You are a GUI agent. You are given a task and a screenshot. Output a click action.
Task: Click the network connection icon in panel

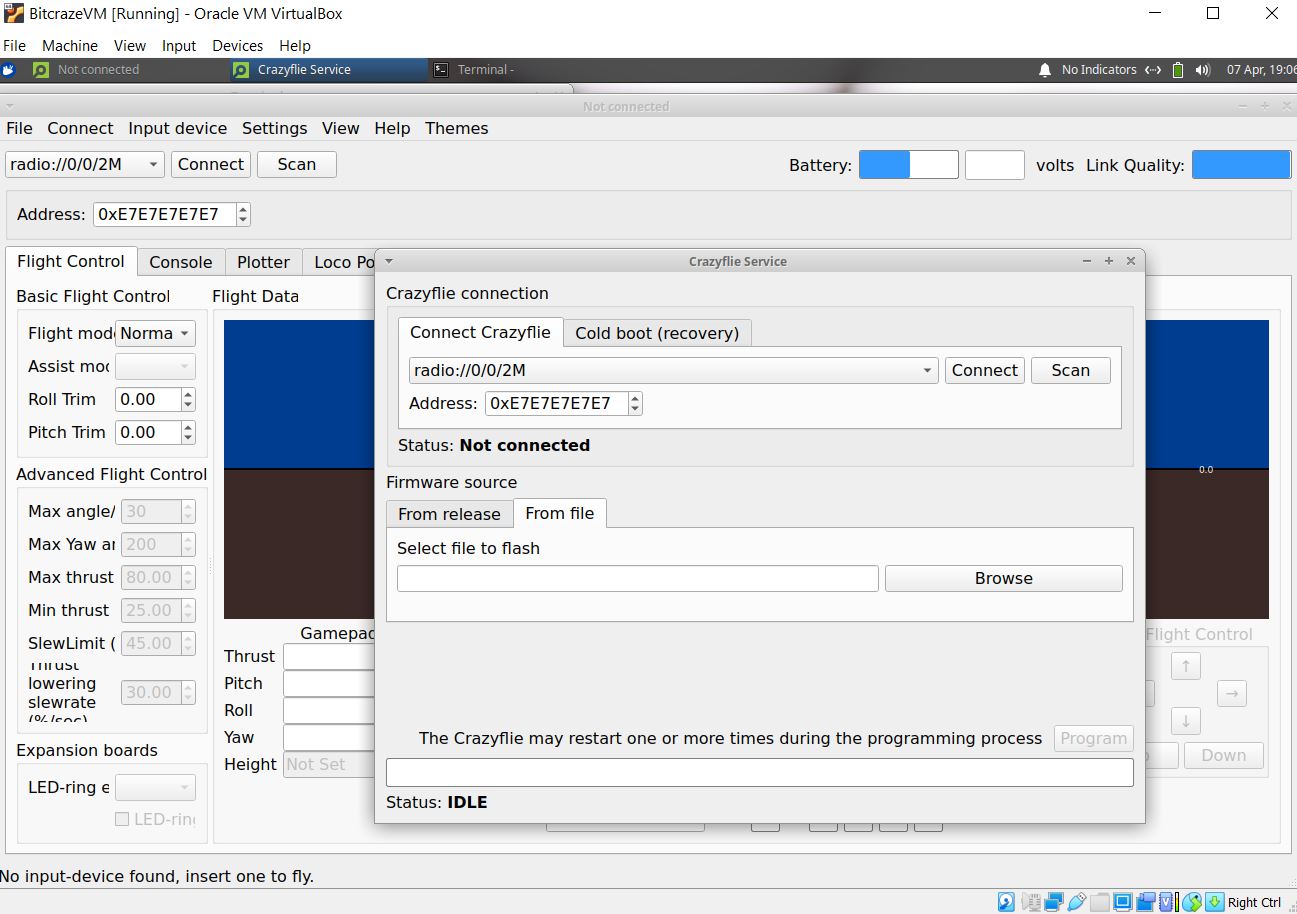point(1153,70)
